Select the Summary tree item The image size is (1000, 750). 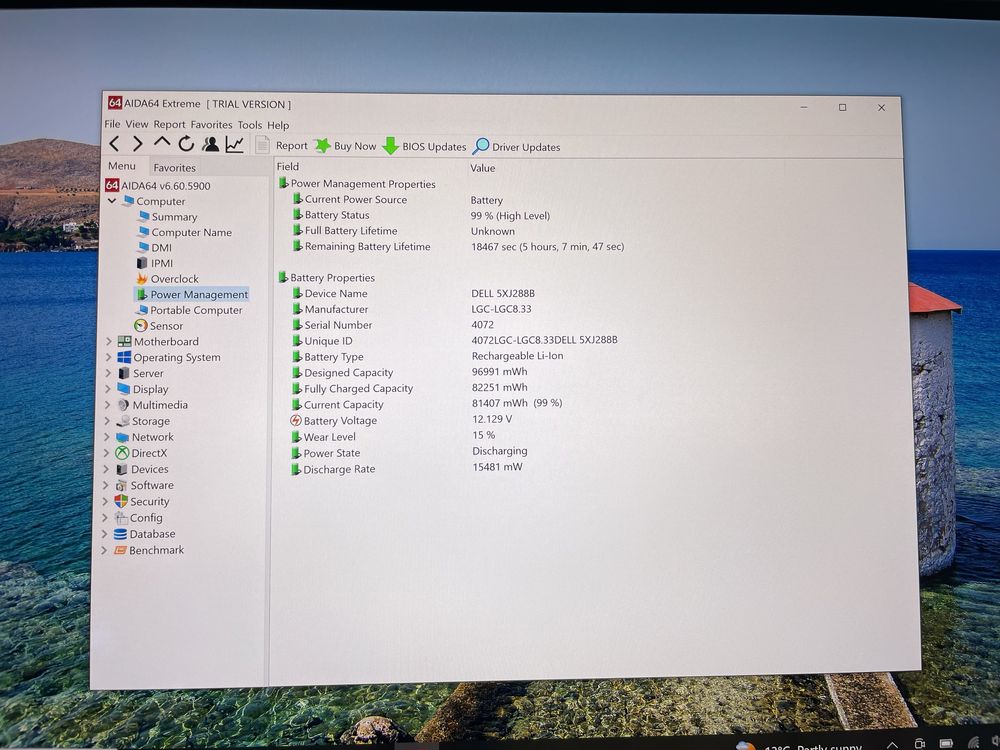168,217
